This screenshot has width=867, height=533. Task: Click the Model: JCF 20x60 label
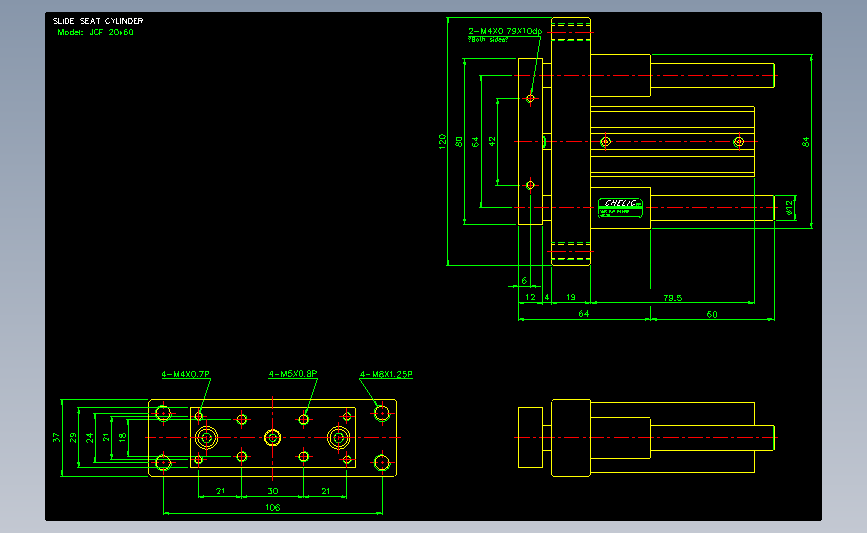point(96,32)
